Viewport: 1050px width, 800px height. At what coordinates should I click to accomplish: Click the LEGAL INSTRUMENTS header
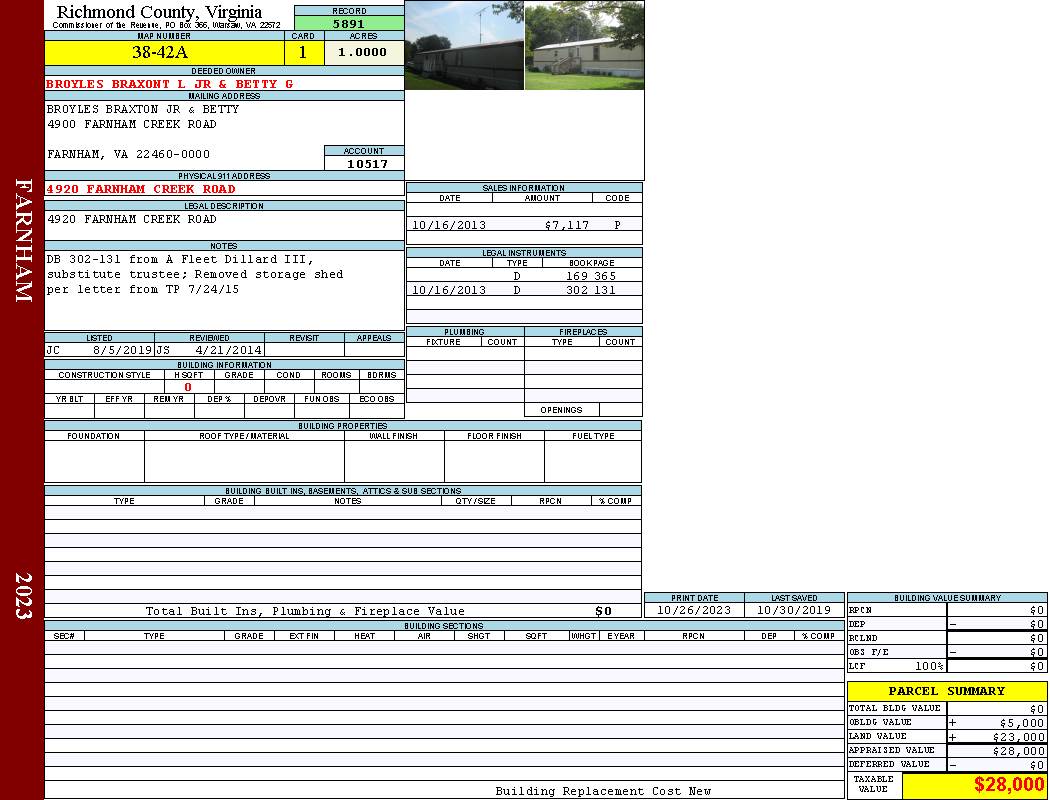[524, 252]
